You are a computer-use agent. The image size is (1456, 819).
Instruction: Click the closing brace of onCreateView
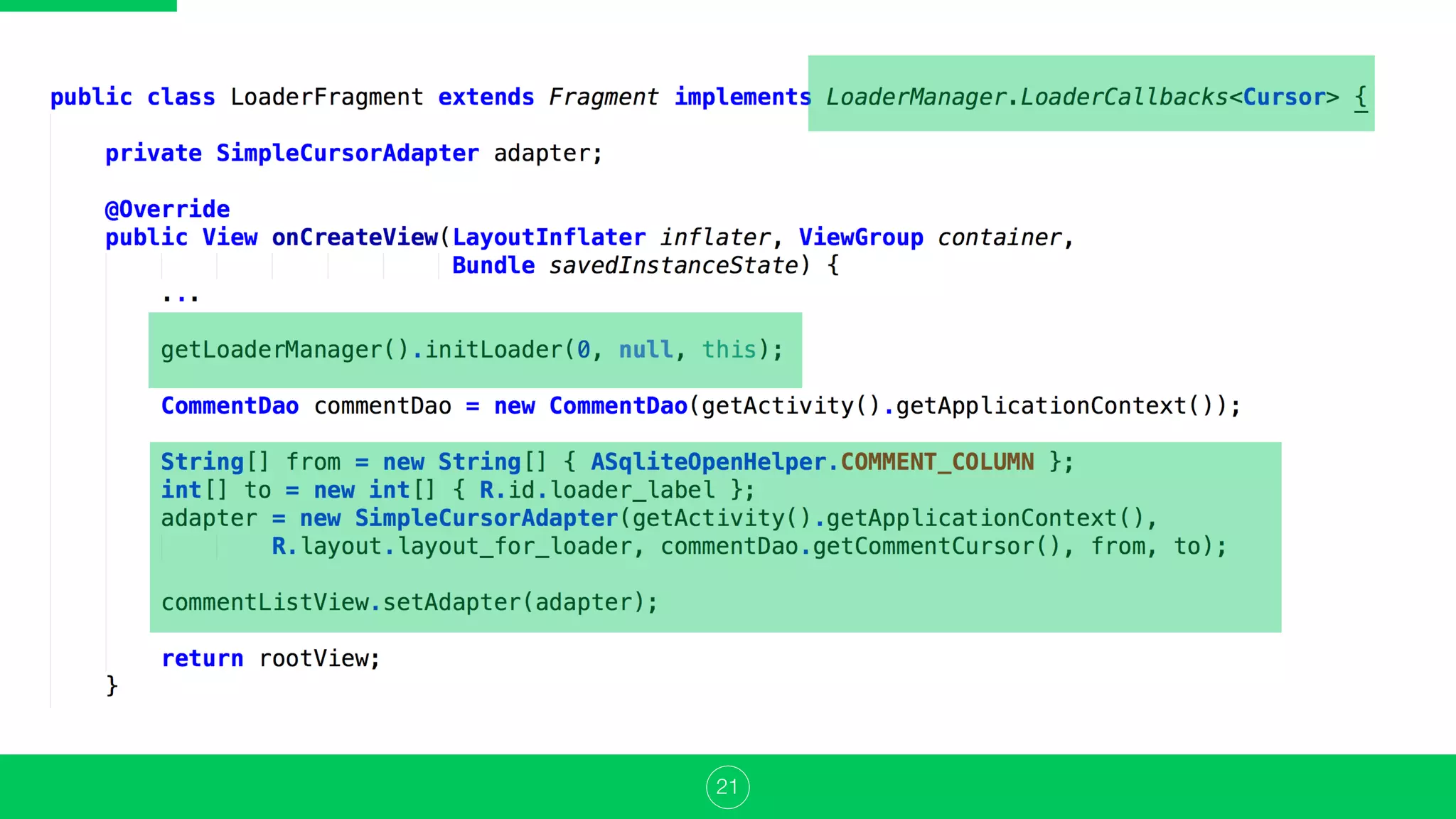click(x=112, y=685)
